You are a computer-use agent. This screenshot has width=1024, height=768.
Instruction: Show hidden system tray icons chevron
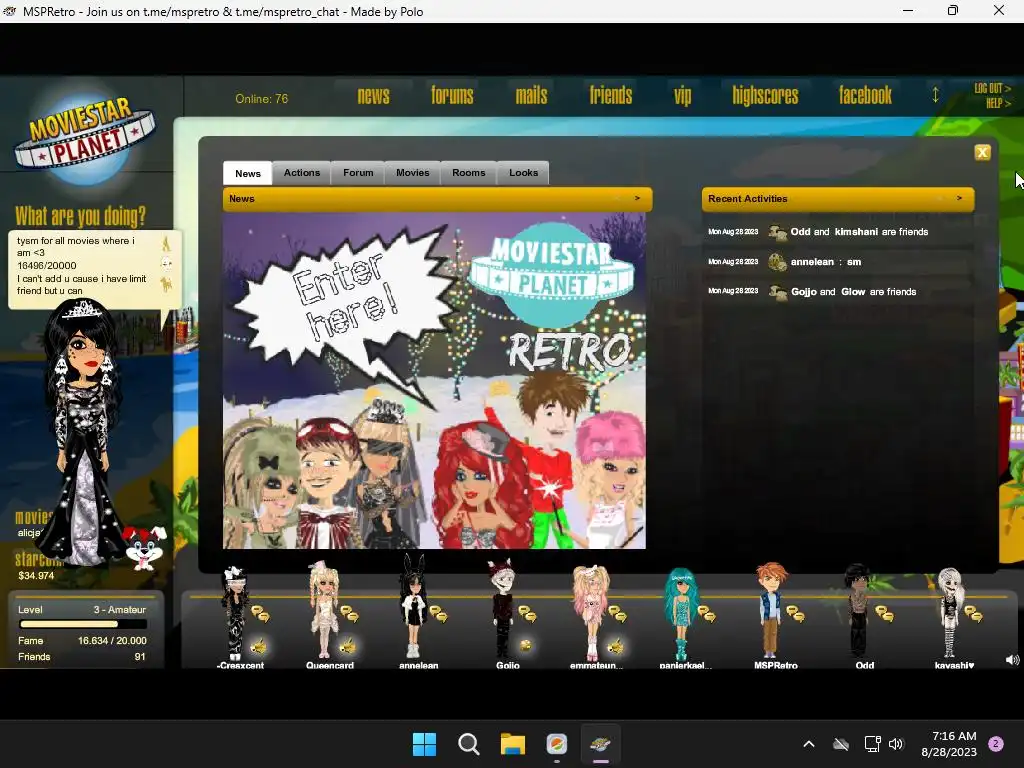pos(808,744)
